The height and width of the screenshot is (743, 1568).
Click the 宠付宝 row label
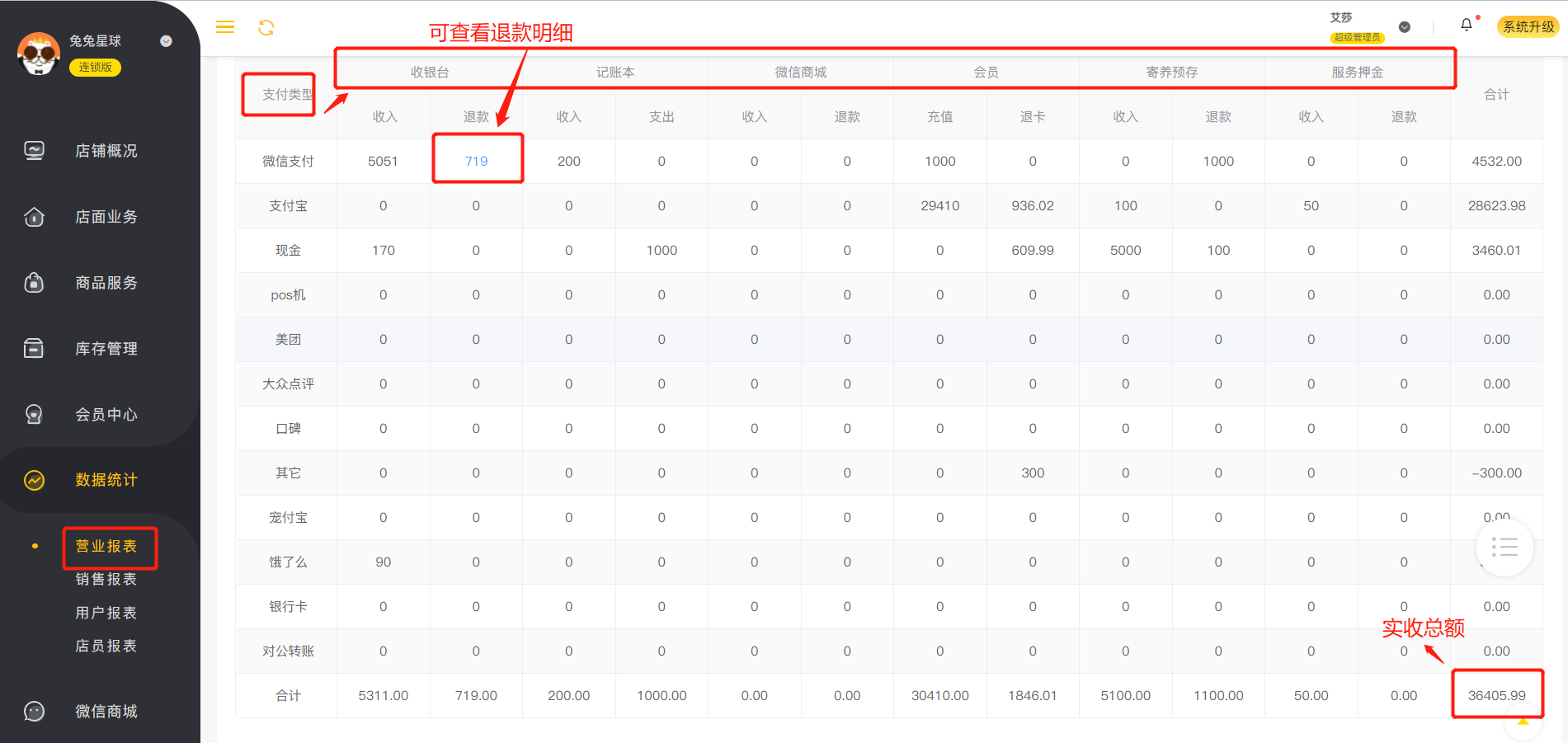tap(288, 517)
